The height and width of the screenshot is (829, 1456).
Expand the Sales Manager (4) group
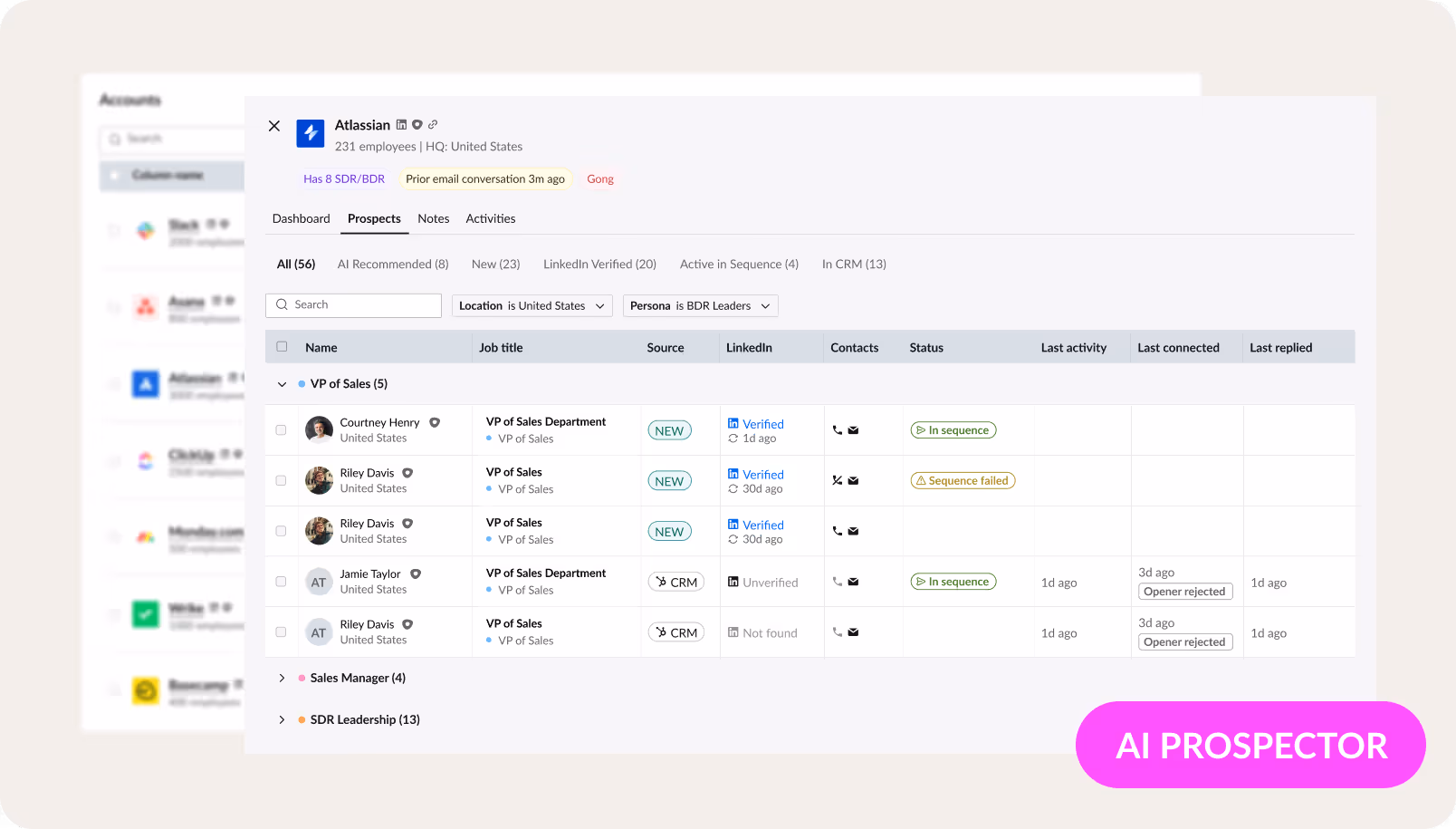(282, 678)
